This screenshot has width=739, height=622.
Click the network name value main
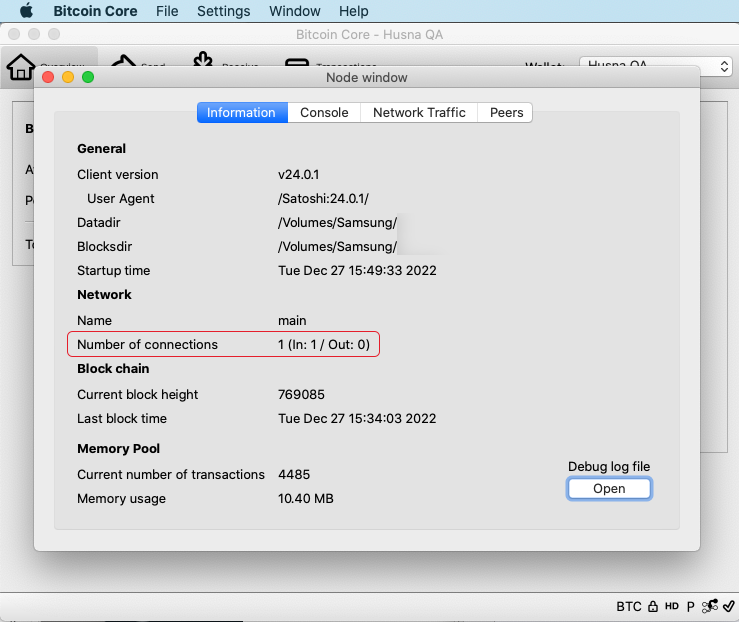point(292,320)
